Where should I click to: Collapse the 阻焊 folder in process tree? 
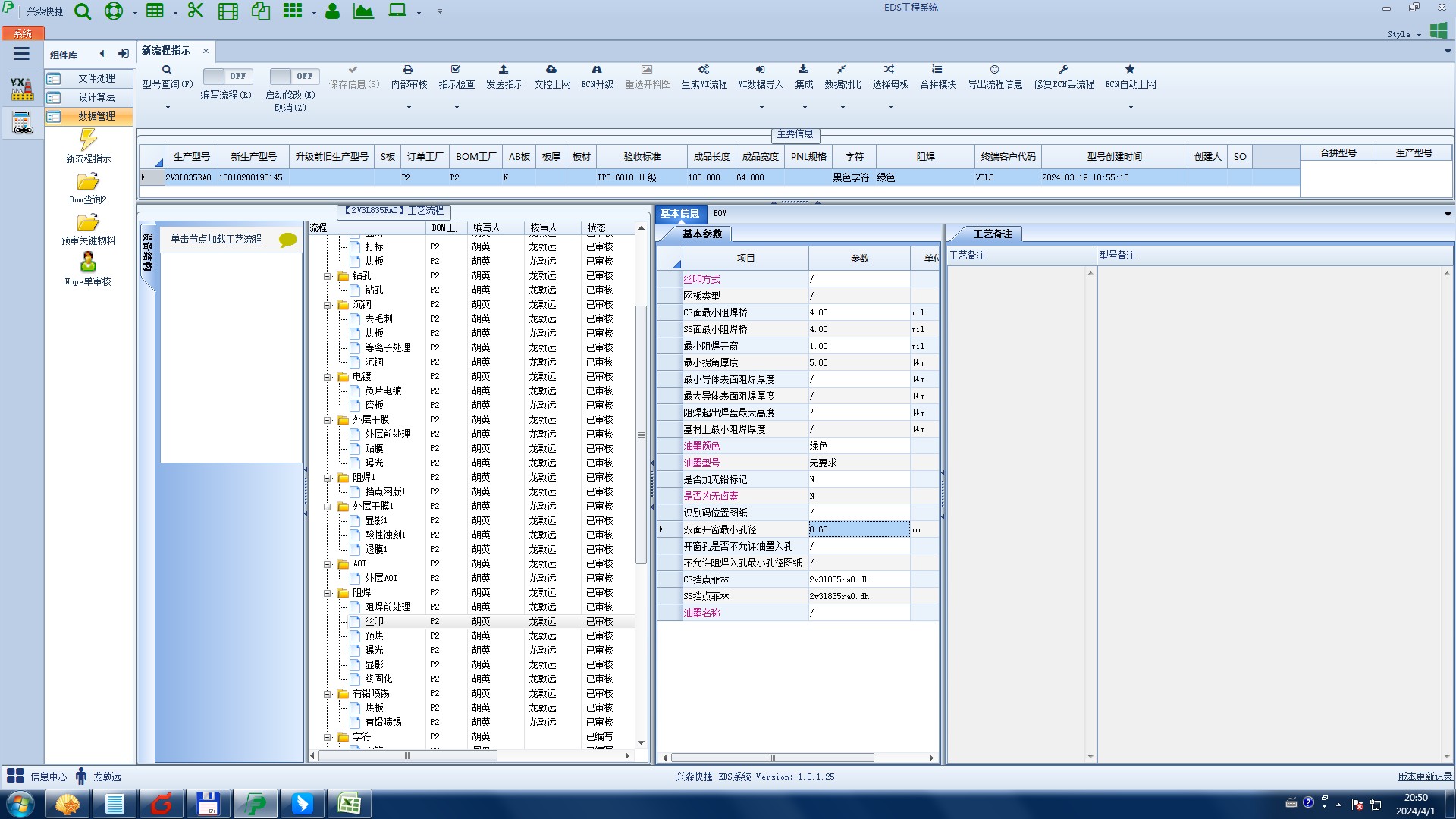(328, 593)
